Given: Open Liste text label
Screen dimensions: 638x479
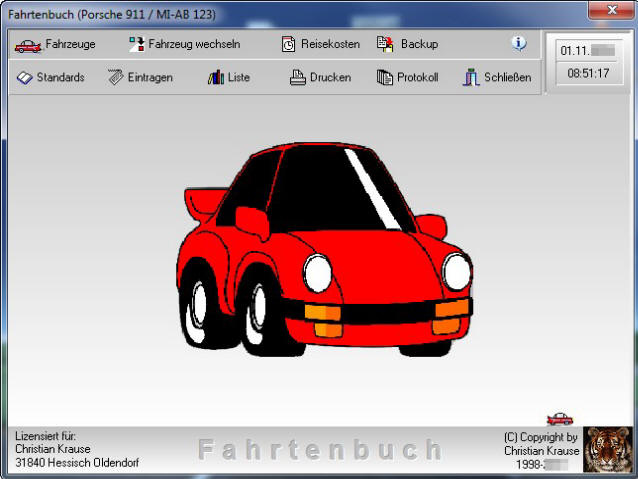Looking at the screenshot, I should 239,77.
